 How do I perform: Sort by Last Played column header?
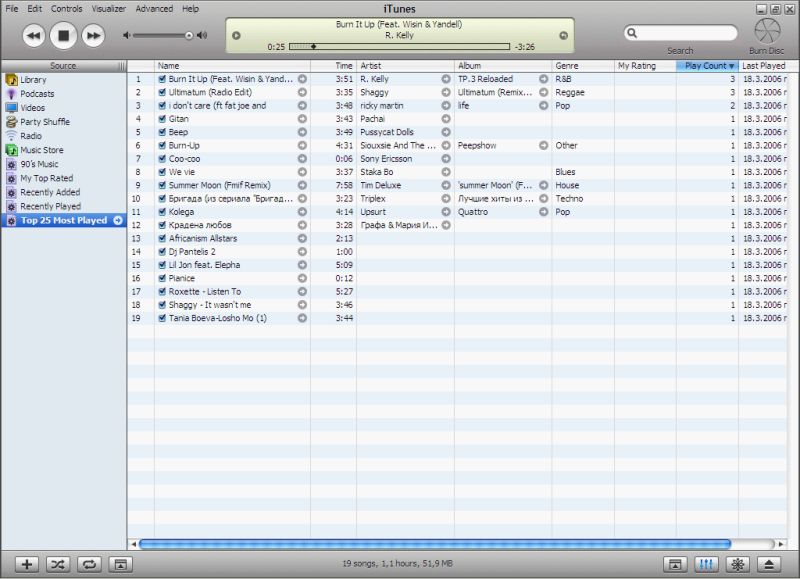coord(763,66)
